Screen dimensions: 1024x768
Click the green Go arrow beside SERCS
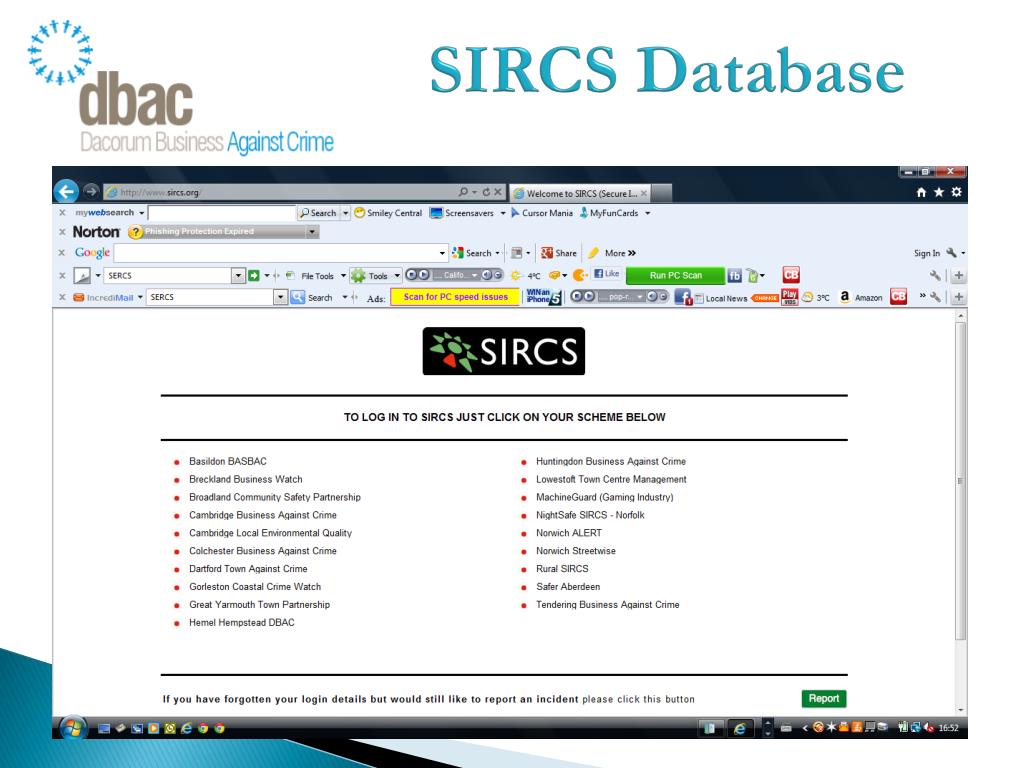tap(254, 276)
